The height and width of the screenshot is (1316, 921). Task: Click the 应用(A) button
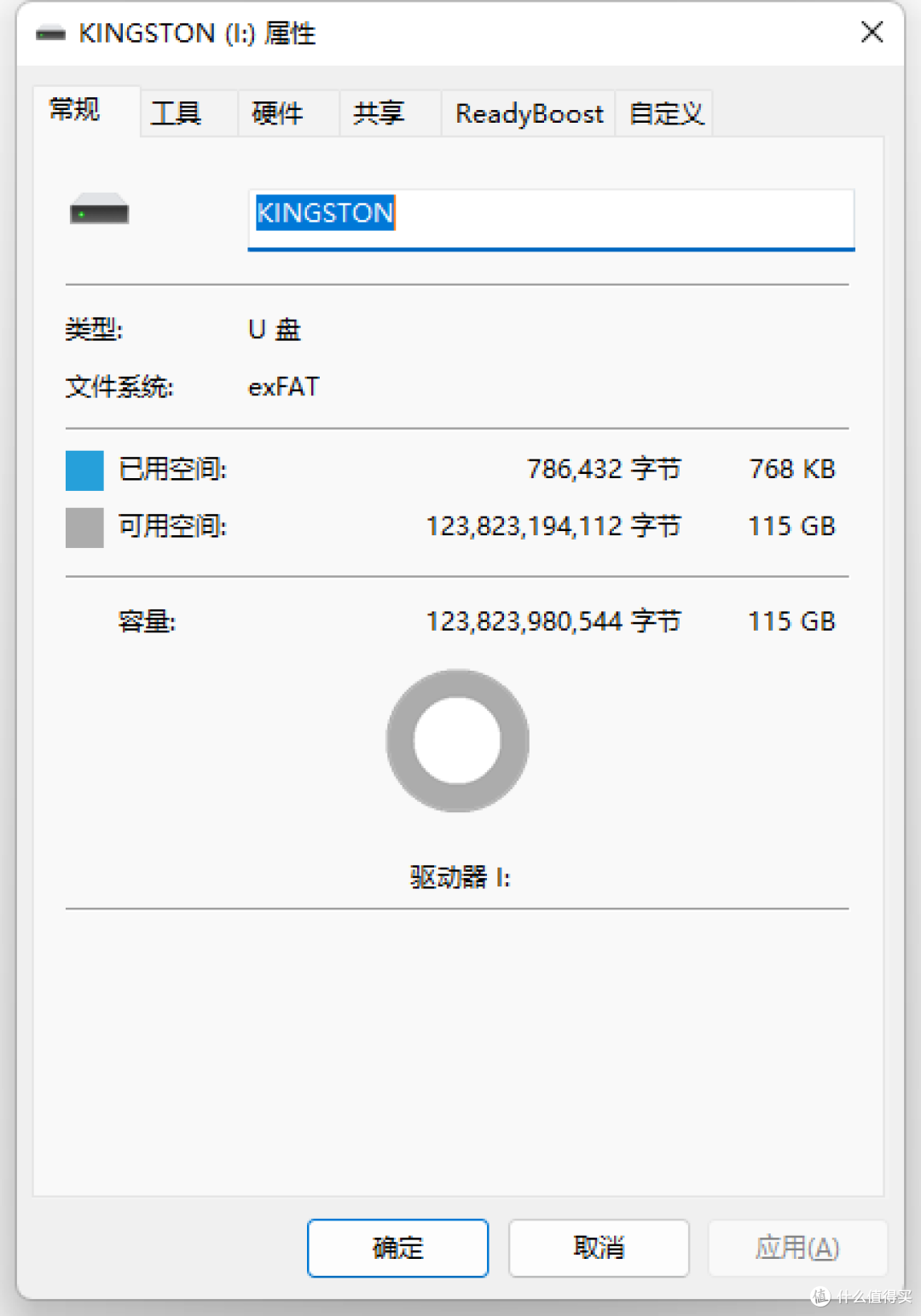(x=797, y=1248)
